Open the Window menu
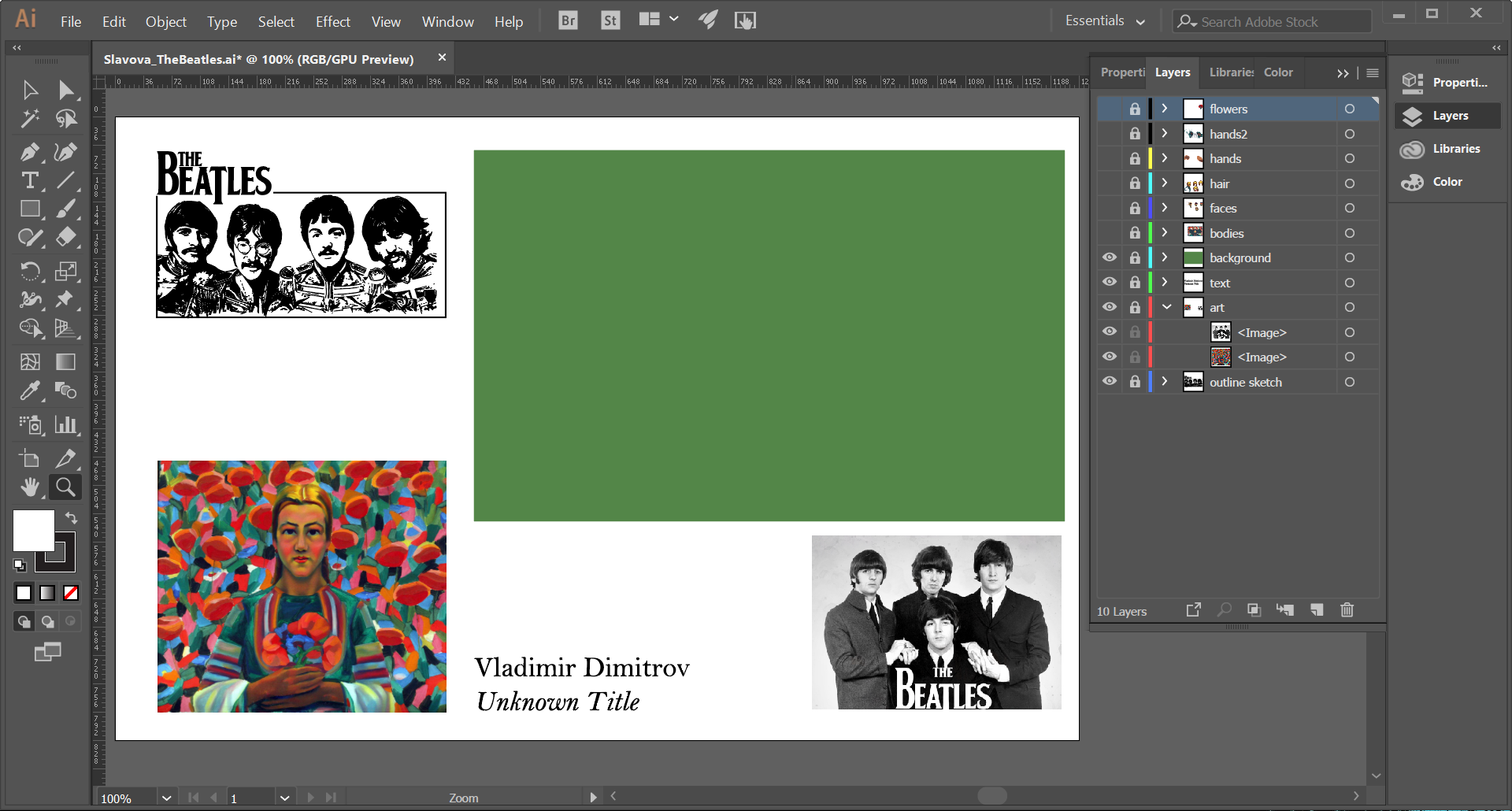 point(447,22)
